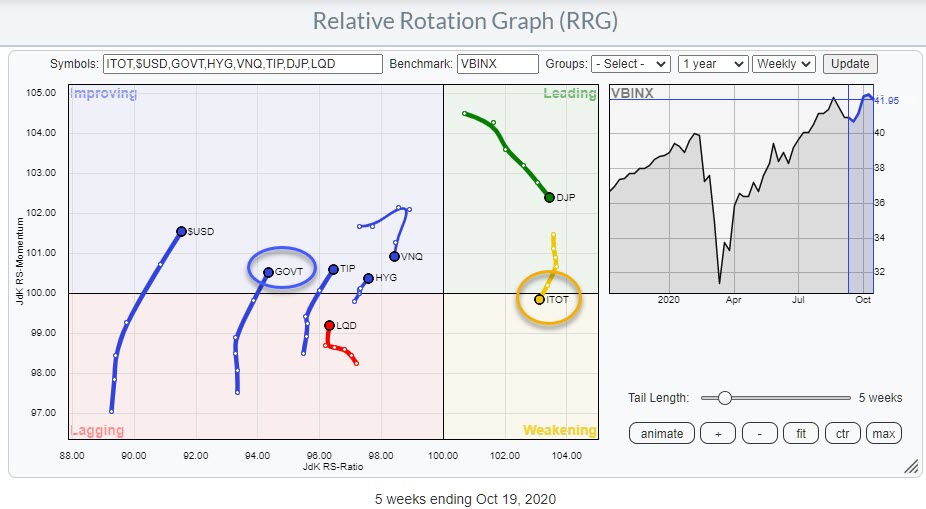This screenshot has height=509, width=926.
Task: Click the animate button
Action: (662, 433)
